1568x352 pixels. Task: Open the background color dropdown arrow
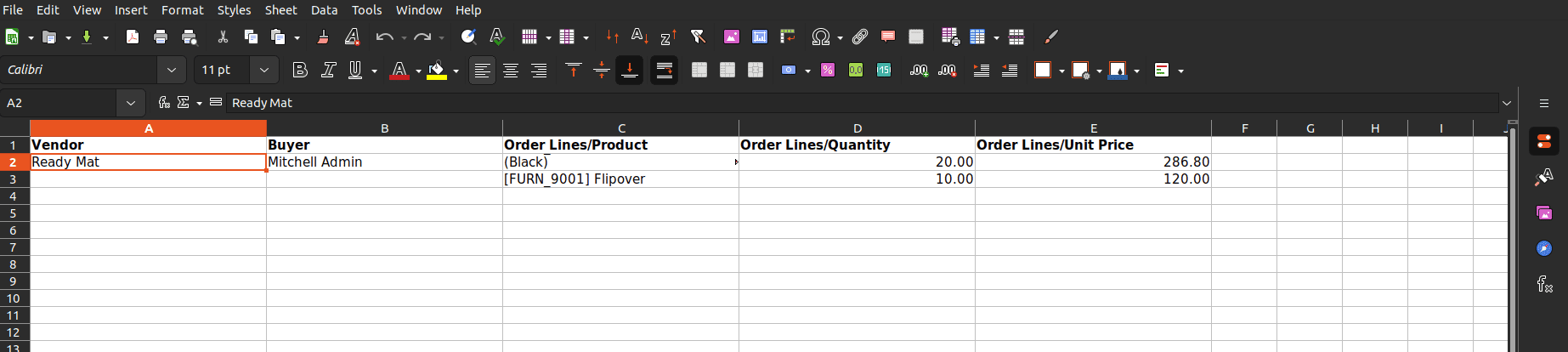(456, 71)
